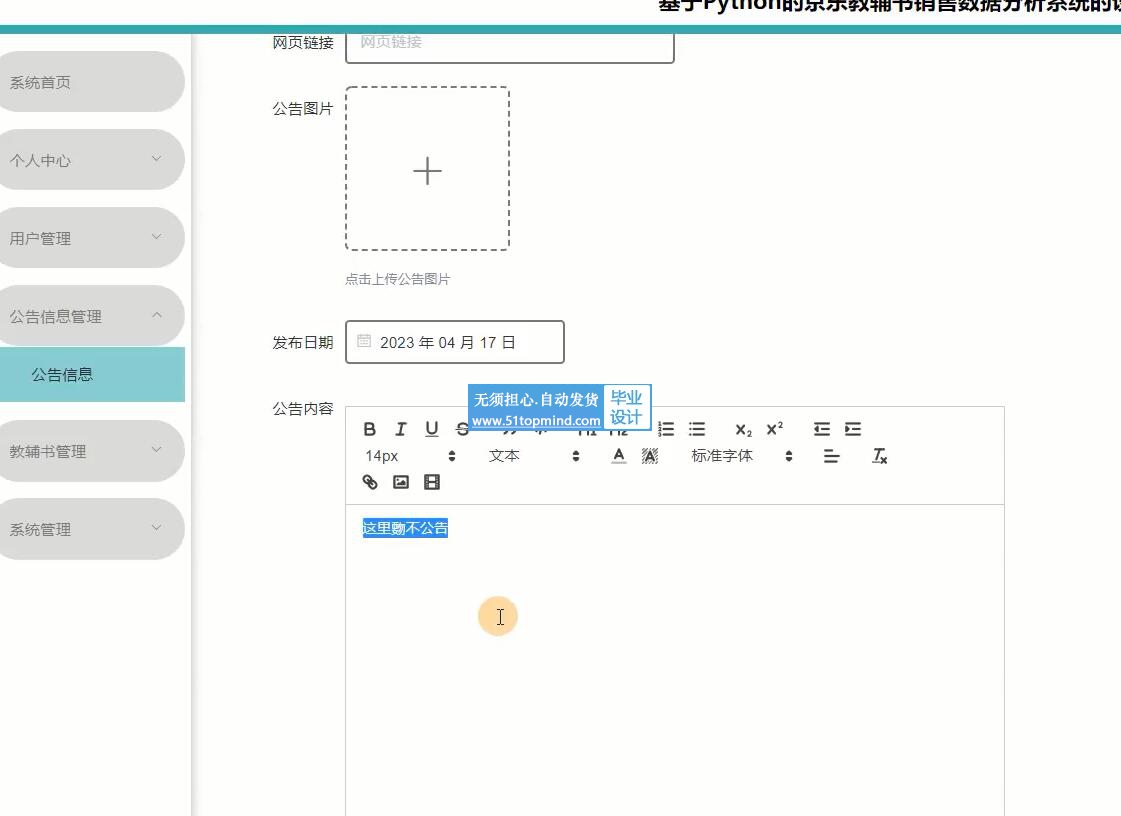Toggle italic formatting in editor

pyautogui.click(x=401, y=429)
